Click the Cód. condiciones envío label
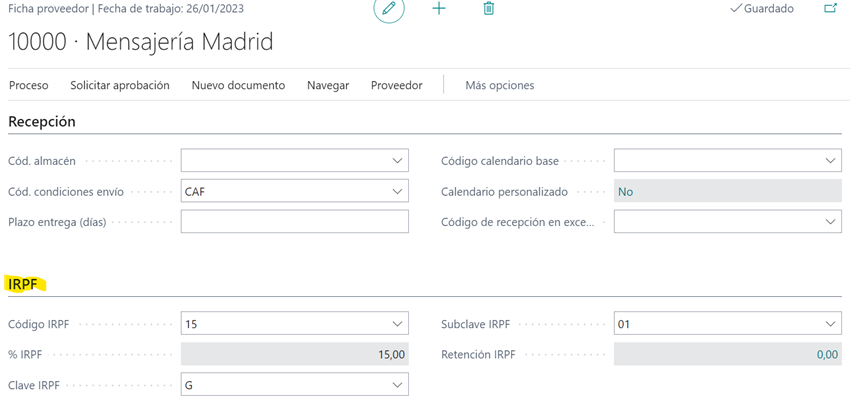 pos(66,192)
